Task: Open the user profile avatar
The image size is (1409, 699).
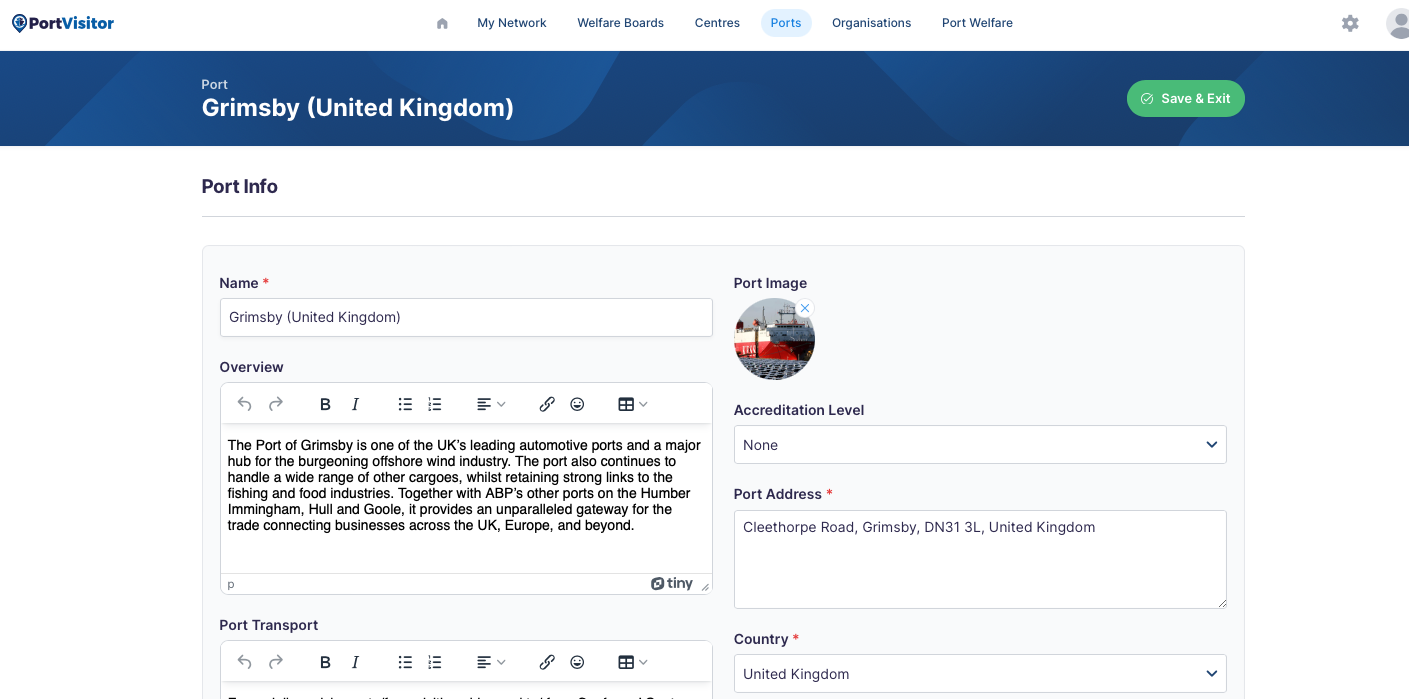Action: (1398, 23)
